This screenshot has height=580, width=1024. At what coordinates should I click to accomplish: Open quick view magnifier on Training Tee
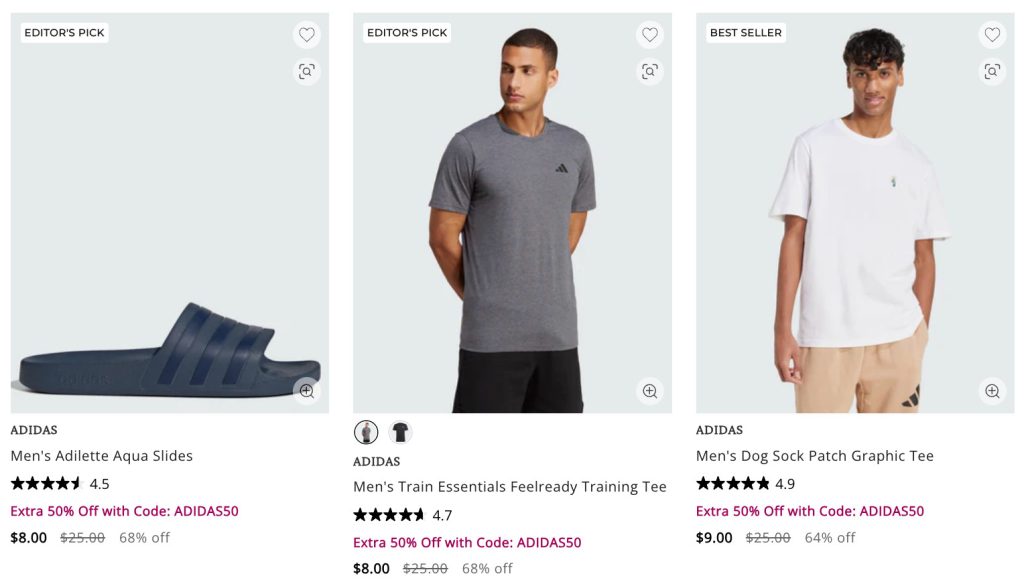[650, 391]
